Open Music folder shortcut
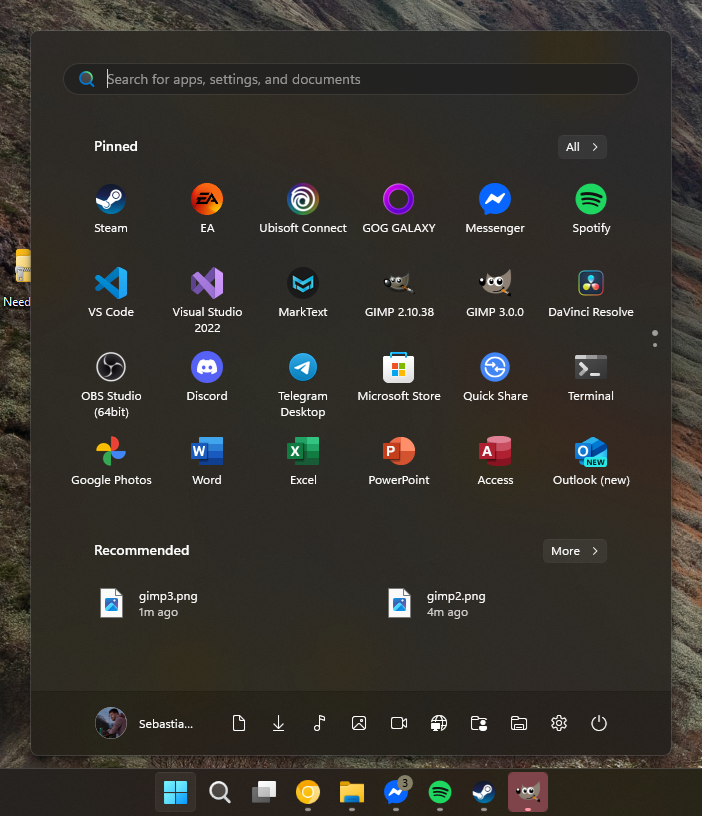 (x=319, y=723)
